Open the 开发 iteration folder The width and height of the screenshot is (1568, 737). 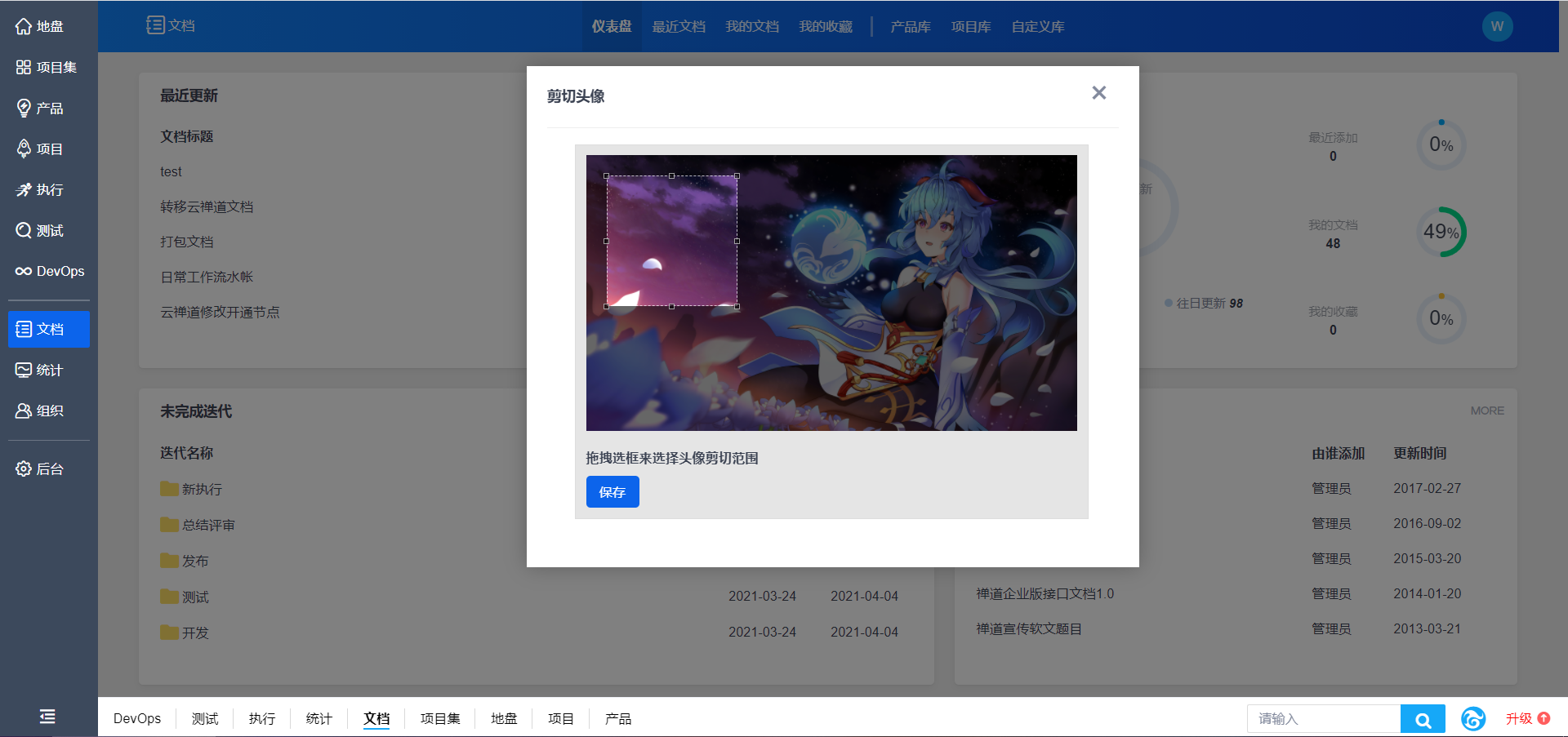tap(185, 633)
